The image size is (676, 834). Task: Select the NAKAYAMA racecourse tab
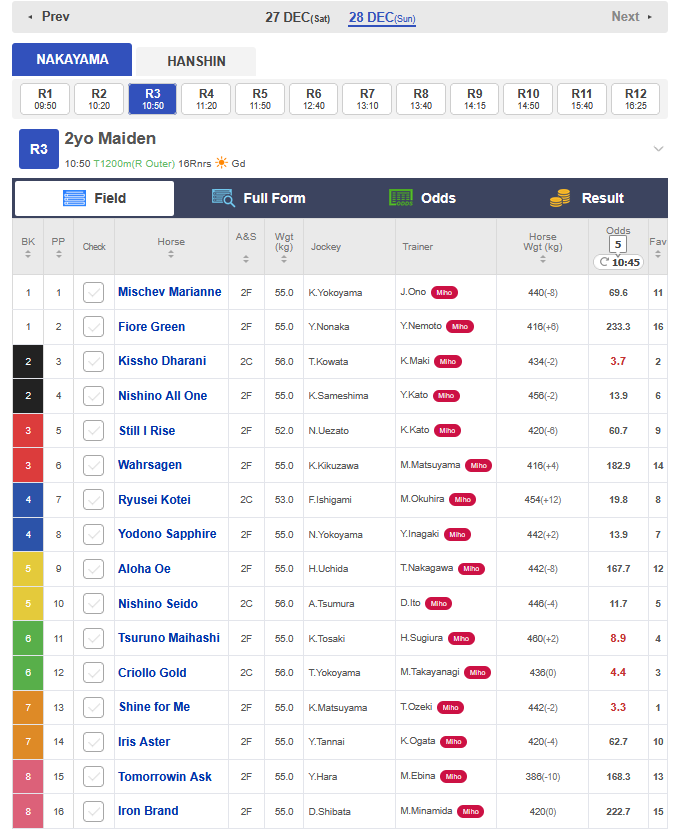pos(72,60)
